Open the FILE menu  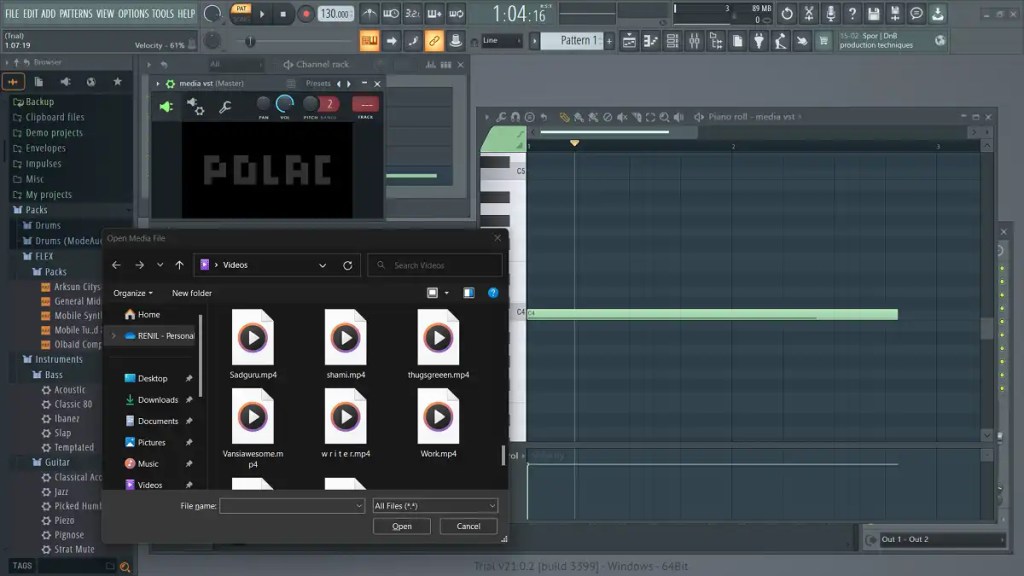pyautogui.click(x=12, y=13)
